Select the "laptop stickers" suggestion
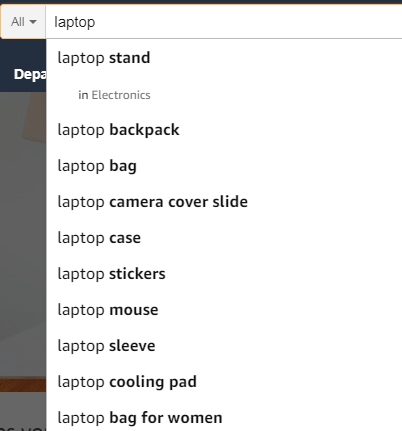The width and height of the screenshot is (402, 431). [x=224, y=274]
